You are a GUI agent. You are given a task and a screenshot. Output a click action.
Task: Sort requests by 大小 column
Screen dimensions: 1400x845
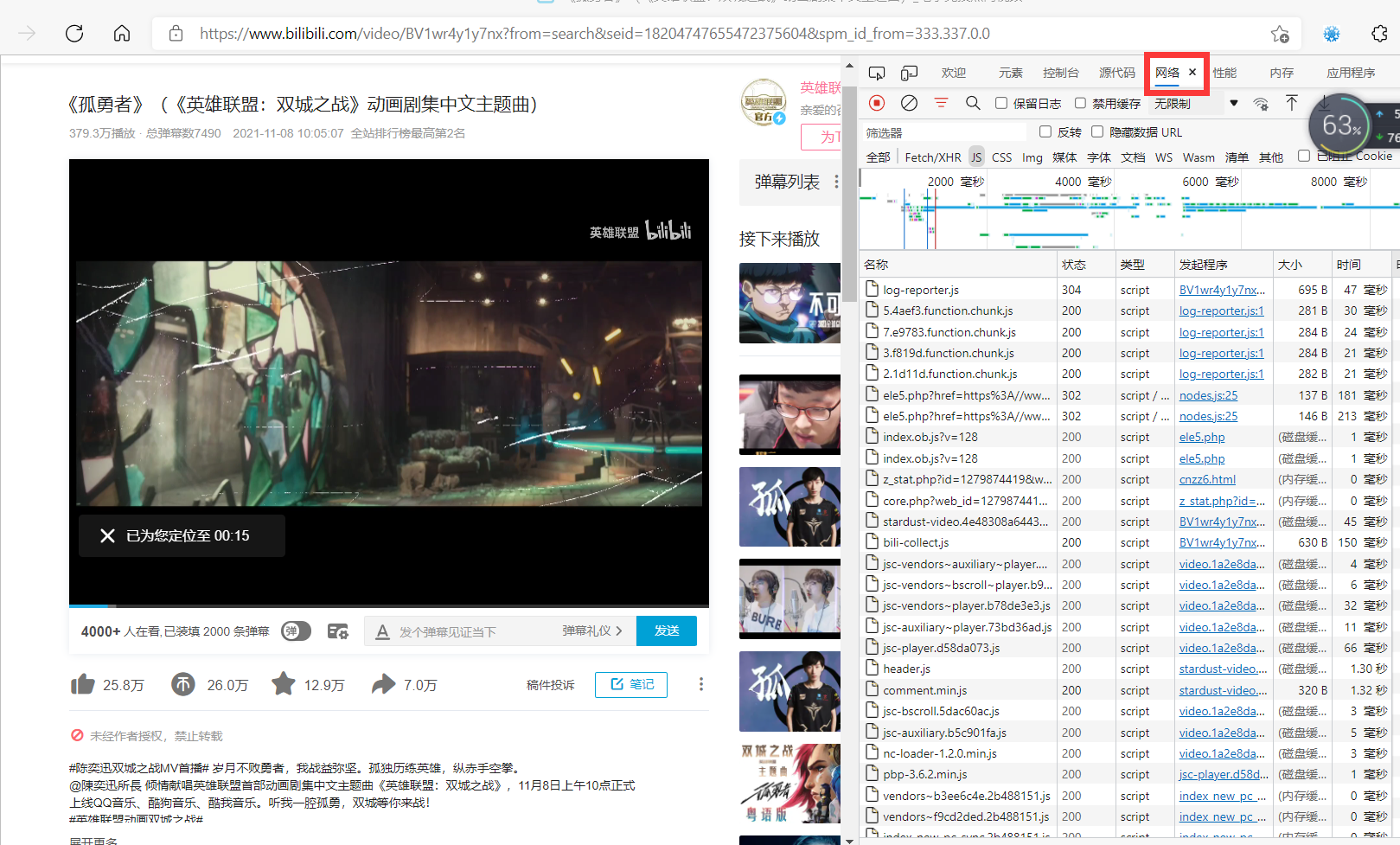click(x=1301, y=265)
